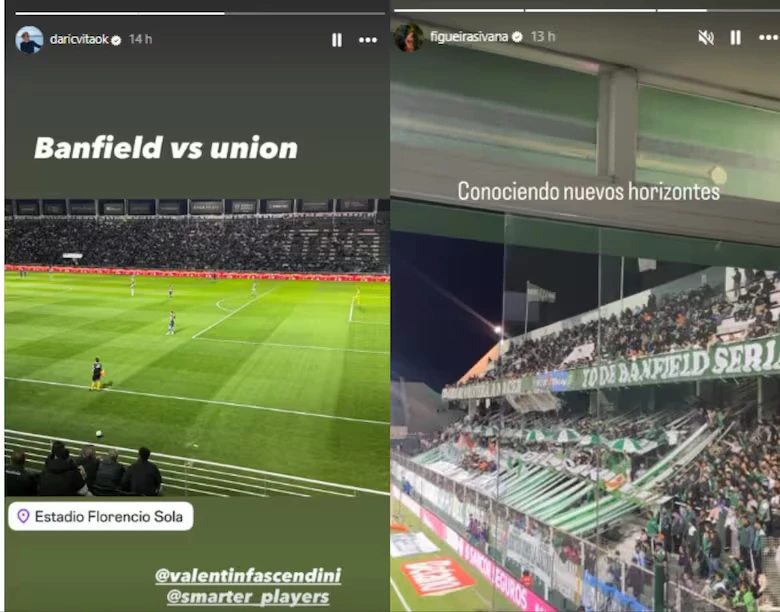Screen dimensions: 780x612
Task: Open the @smarter_players mention
Action: pyautogui.click(x=248, y=597)
